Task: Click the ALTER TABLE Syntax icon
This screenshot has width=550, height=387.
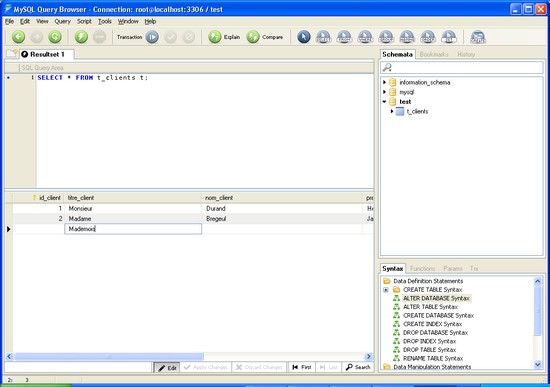Action: 396,307
